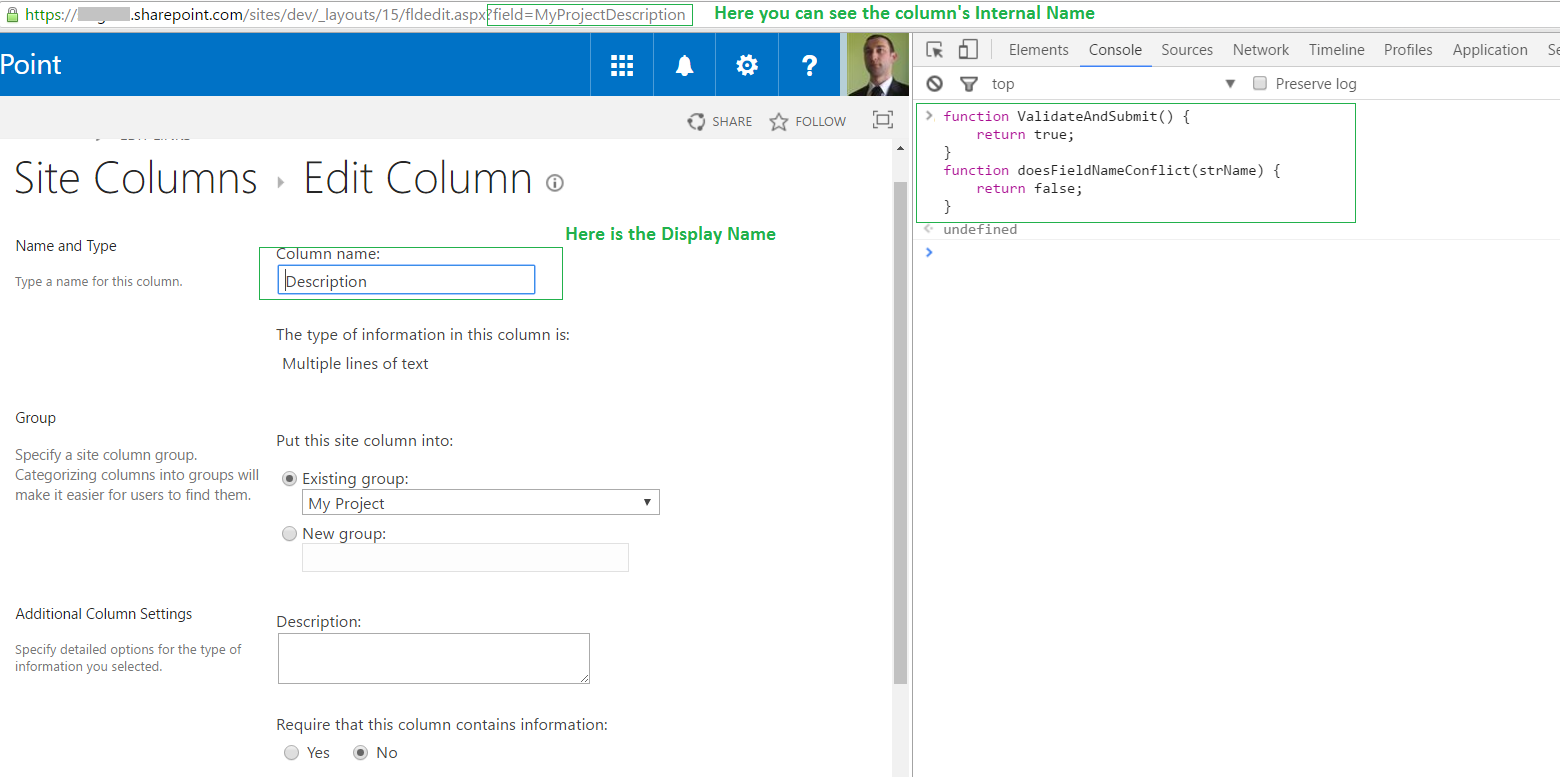Switch to the Application tab
Viewport: 1560px width, 777px height.
point(1490,50)
